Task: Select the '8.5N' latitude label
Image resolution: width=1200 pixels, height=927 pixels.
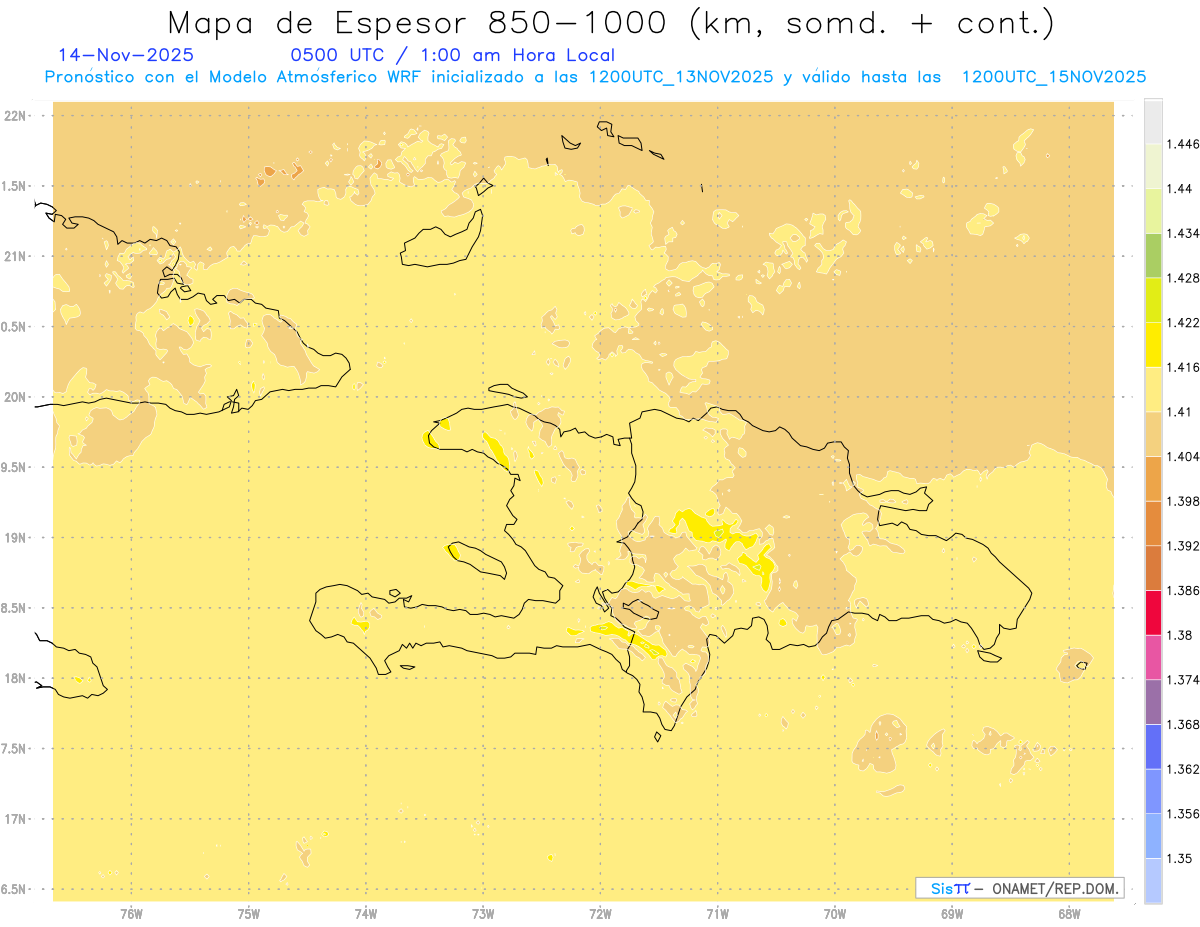Action: [15, 608]
